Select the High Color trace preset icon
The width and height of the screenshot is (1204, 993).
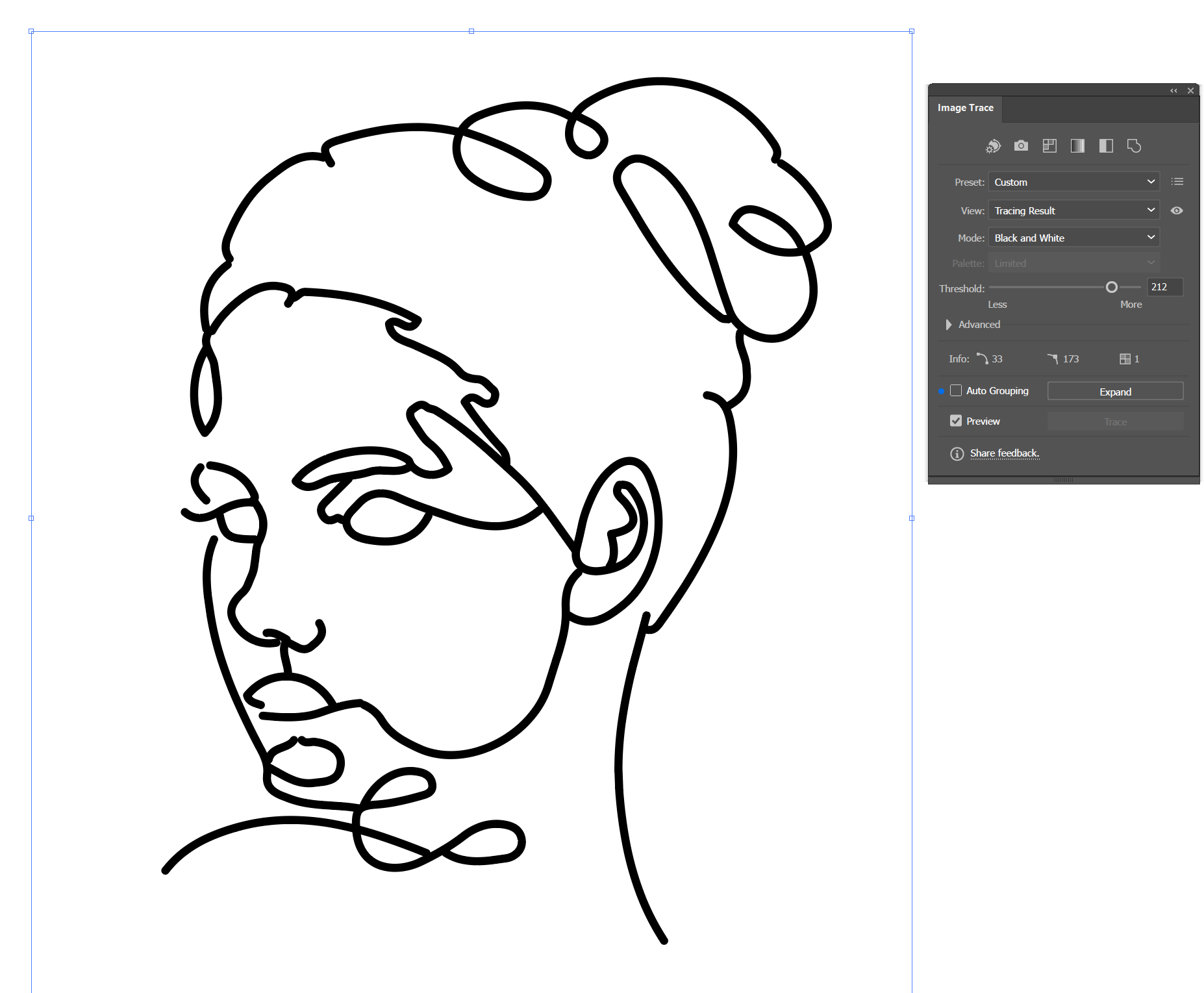click(1021, 146)
